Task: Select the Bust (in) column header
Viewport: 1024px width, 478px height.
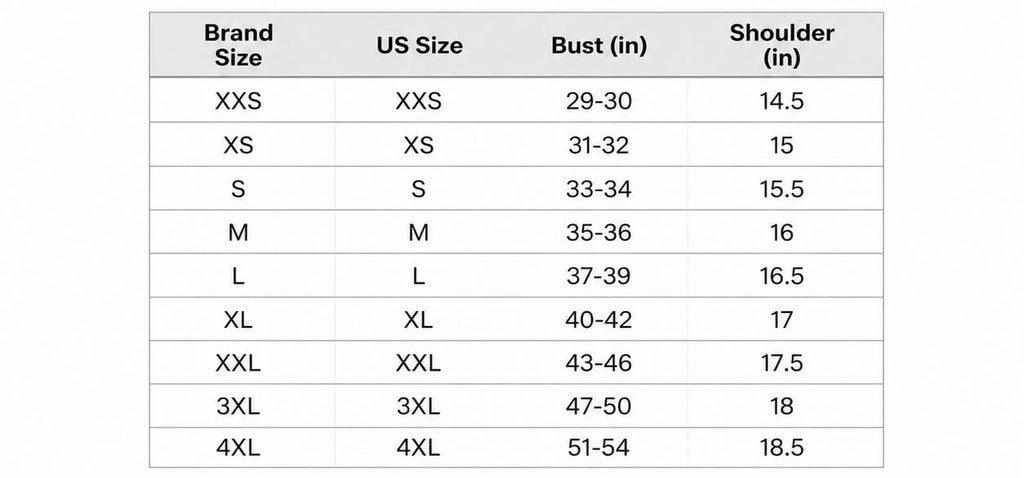Action: (x=599, y=46)
